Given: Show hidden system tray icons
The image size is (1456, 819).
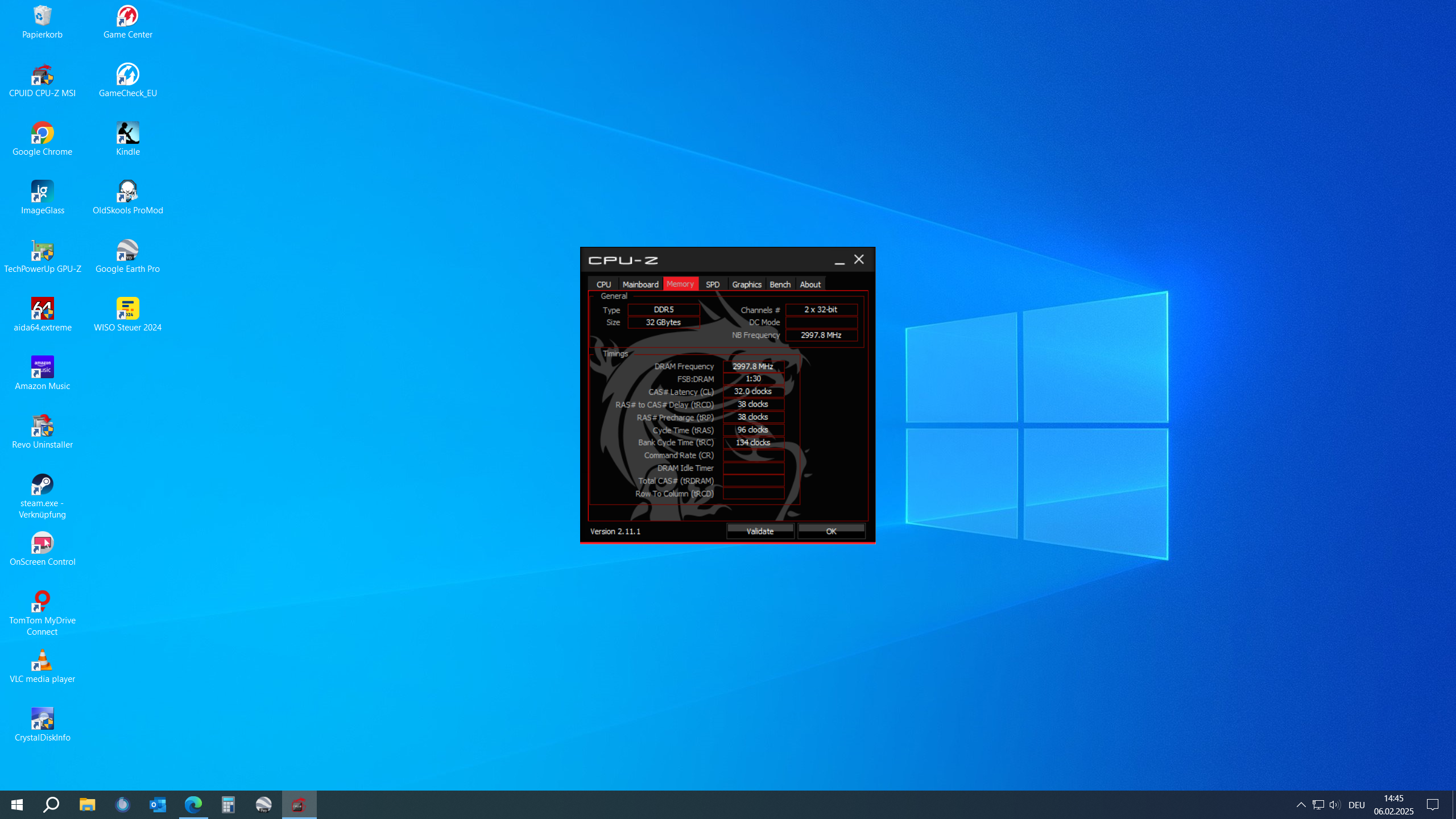Looking at the screenshot, I should tap(1301, 805).
